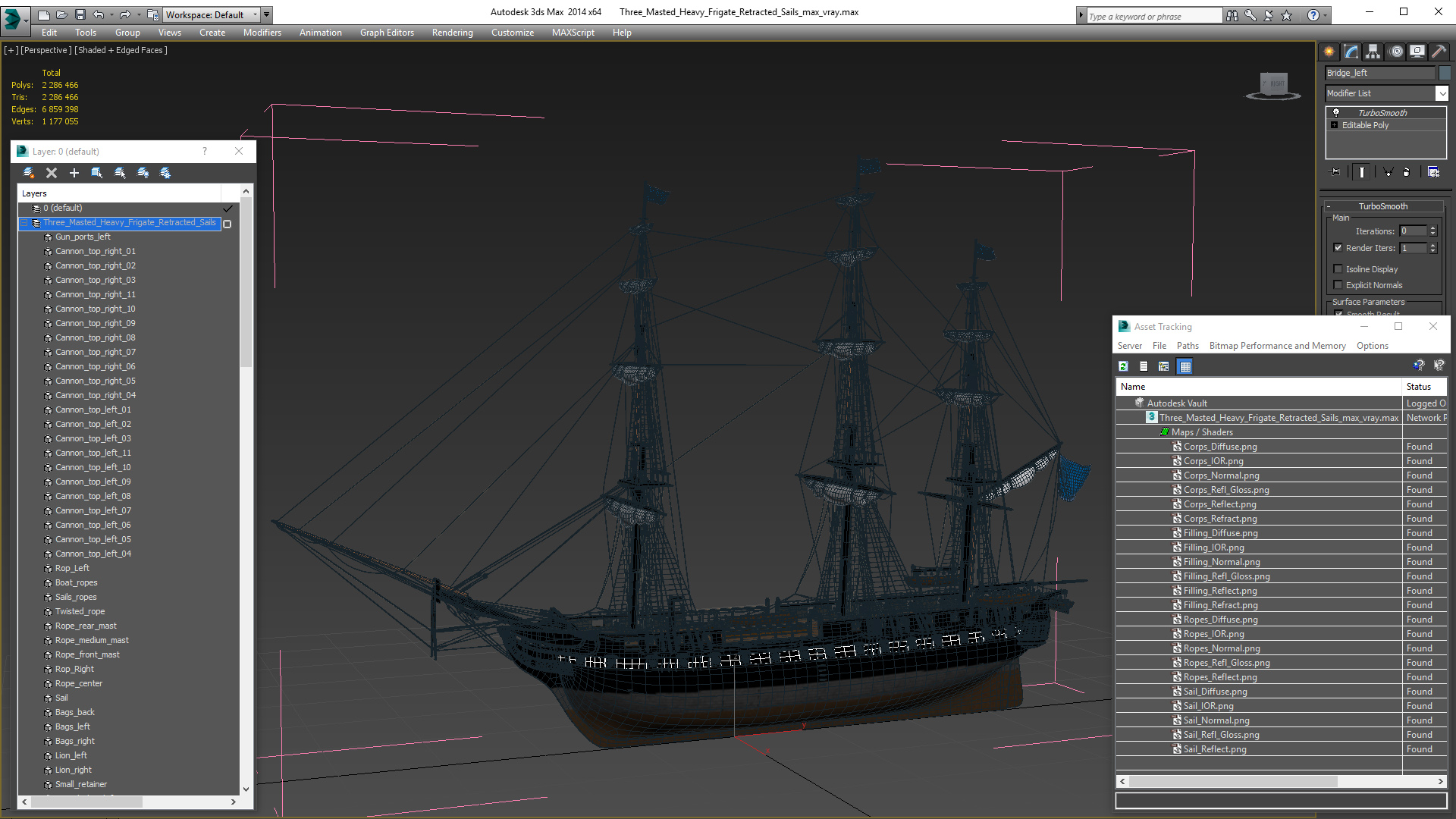
Task: Open the Hierarchy command panel tab
Action: (x=1373, y=52)
